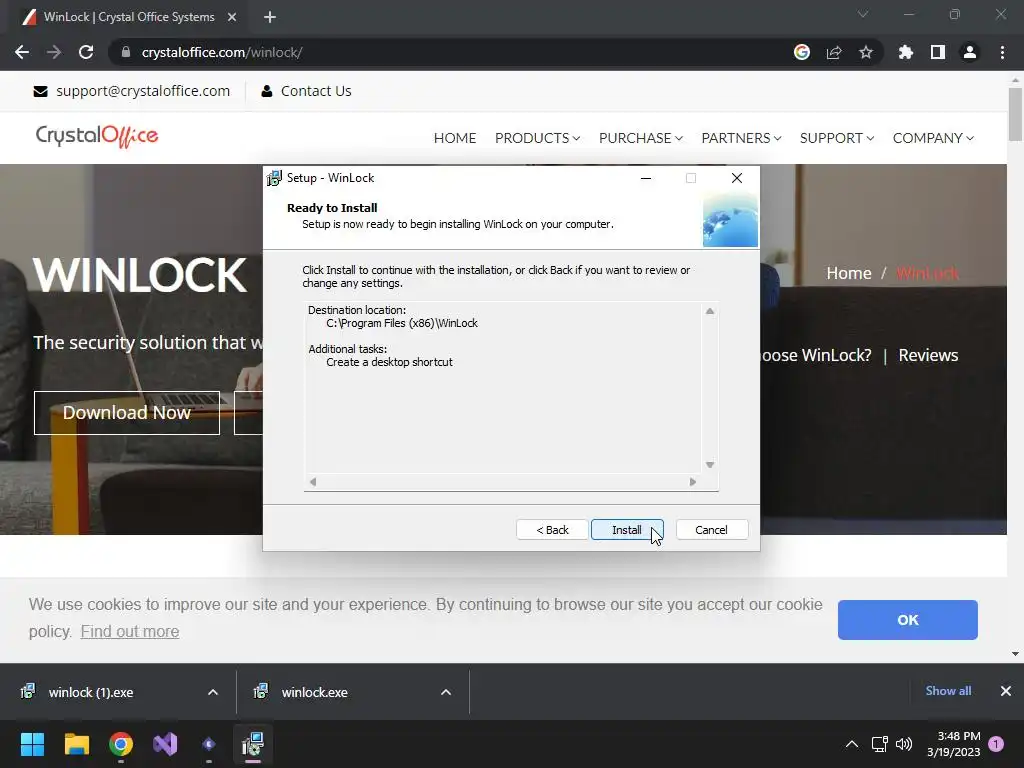Click the Back button in setup
Screen dimensions: 1024x768
click(552, 530)
